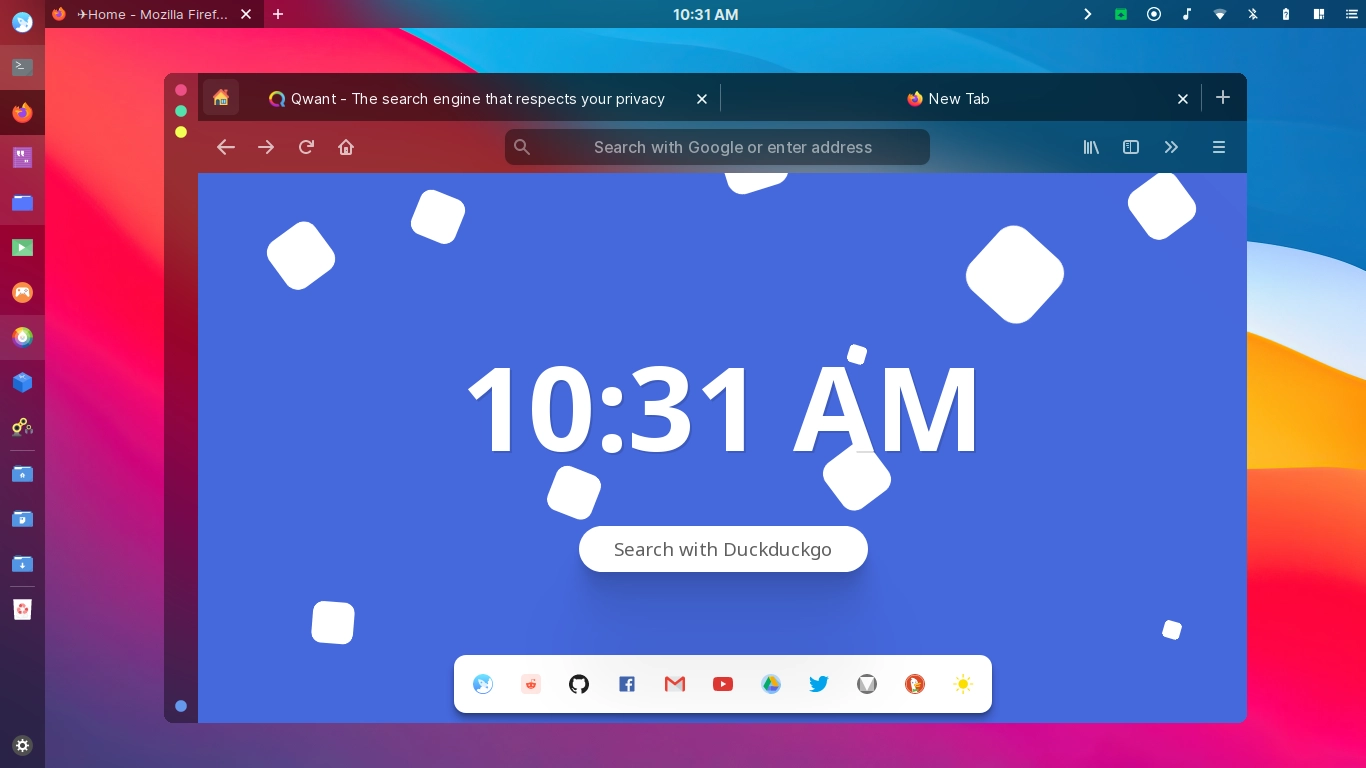Image resolution: width=1366 pixels, height=768 pixels.
Task: Click the plus button in the top panel
Action: pos(278,14)
